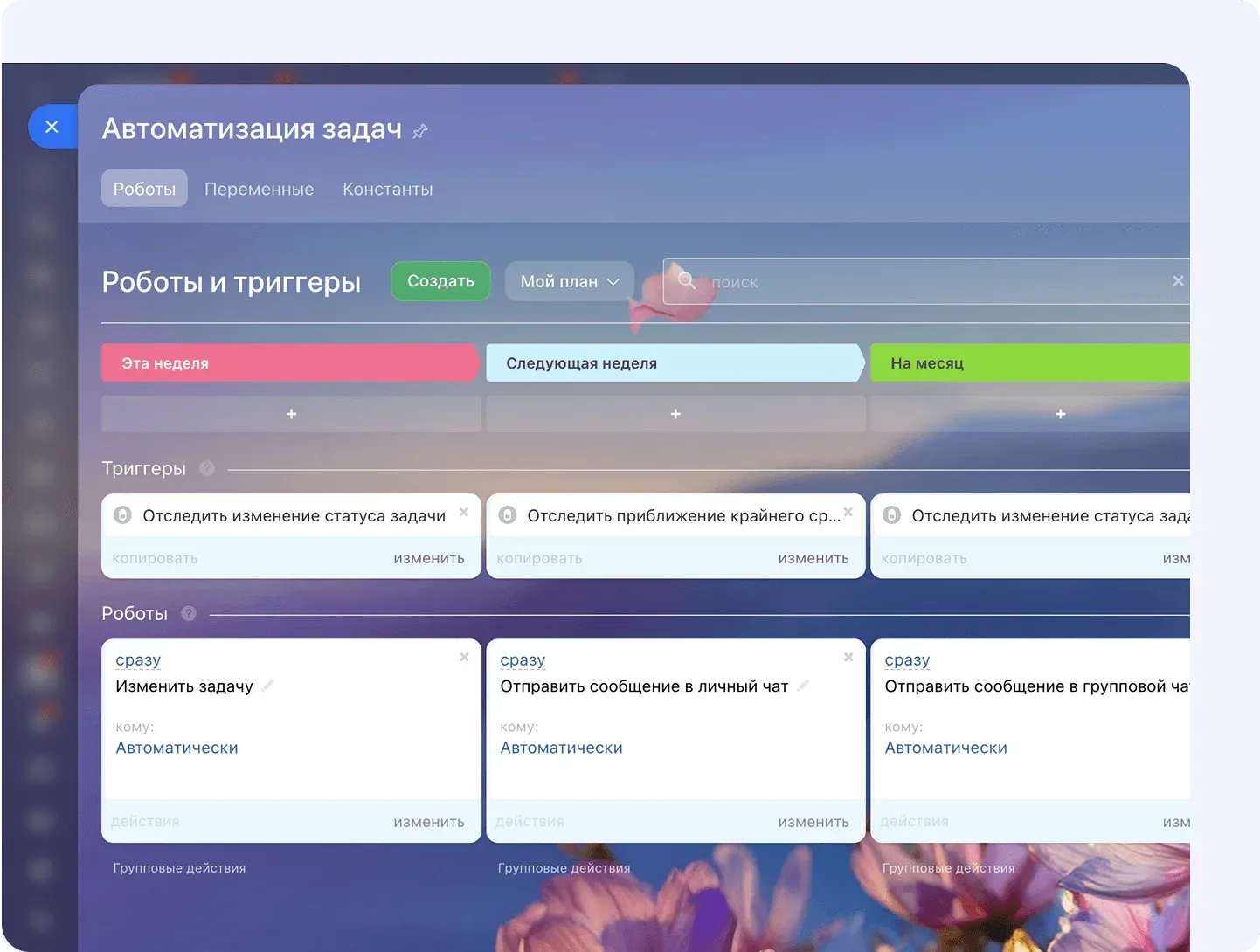Open Групповые действия under Эта неделя
Viewport: 1260px width, 952px height.
[x=179, y=868]
